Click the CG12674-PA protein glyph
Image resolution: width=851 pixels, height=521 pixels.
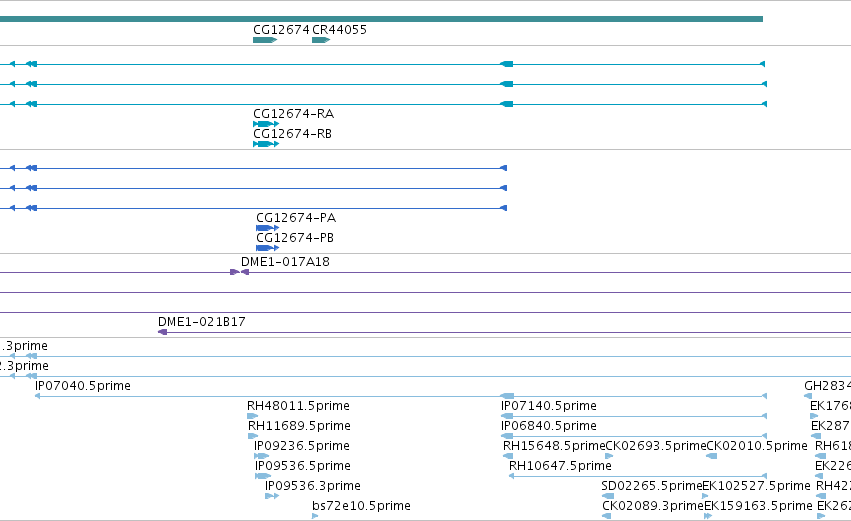click(x=267, y=228)
